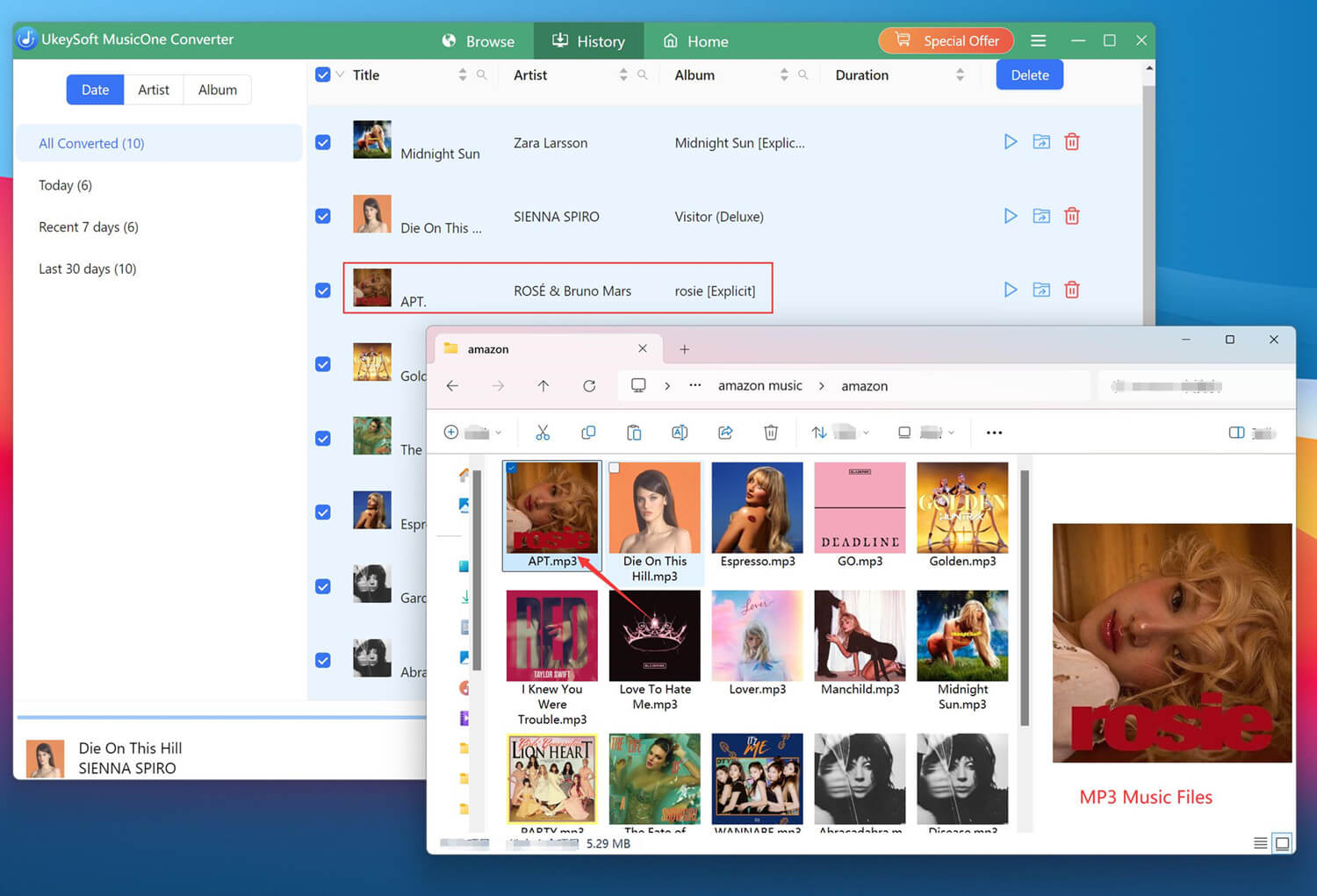Open the New item dropdown in explorer
The width and height of the screenshot is (1317, 896).
472,433
